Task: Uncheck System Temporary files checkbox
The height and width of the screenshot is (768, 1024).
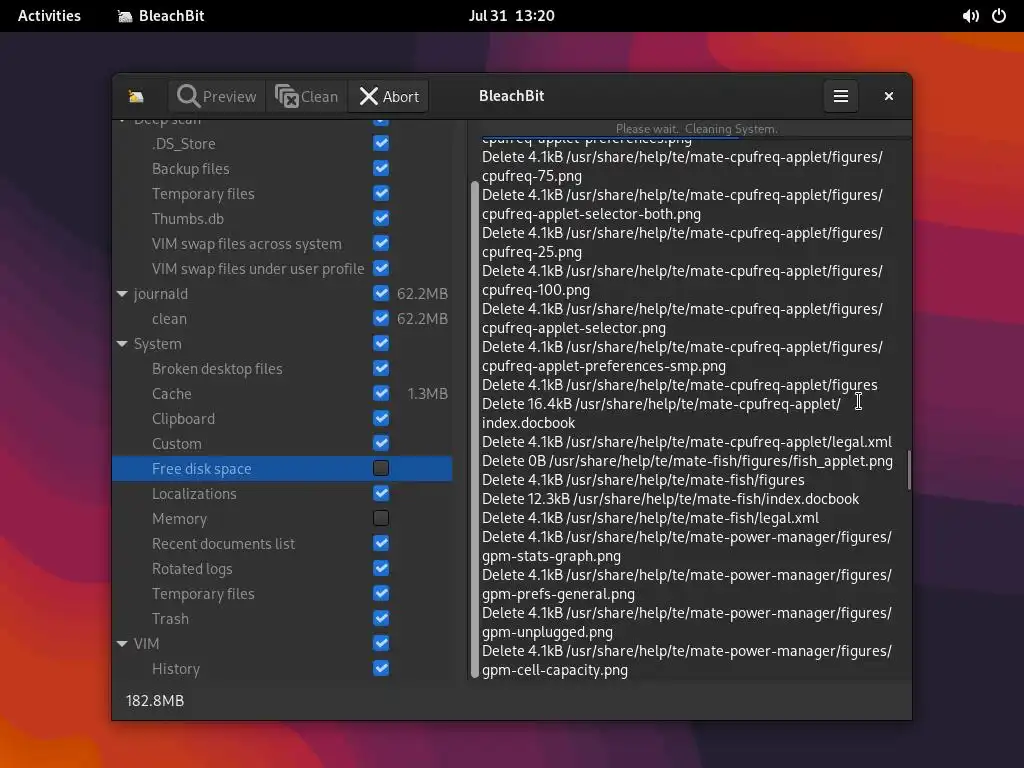Action: pos(381,594)
